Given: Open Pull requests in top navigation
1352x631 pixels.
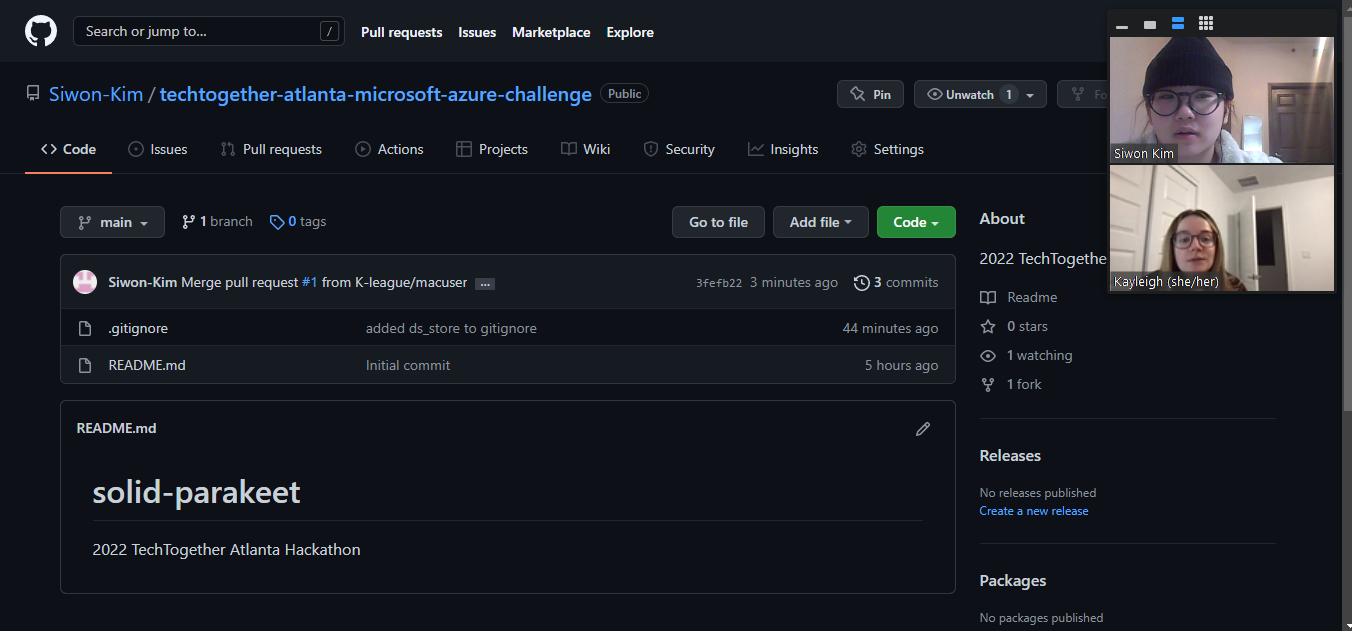Looking at the screenshot, I should tap(401, 32).
